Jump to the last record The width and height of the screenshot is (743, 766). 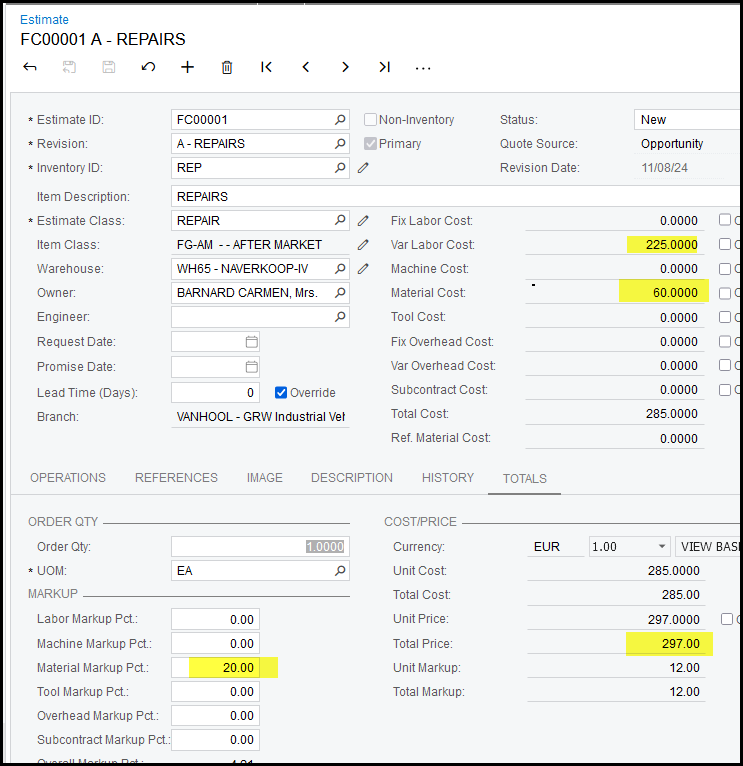tap(384, 67)
